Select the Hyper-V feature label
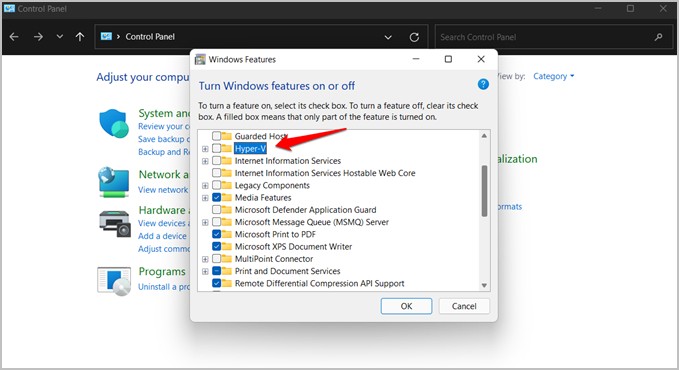The height and width of the screenshot is (370, 679). pyautogui.click(x=250, y=149)
